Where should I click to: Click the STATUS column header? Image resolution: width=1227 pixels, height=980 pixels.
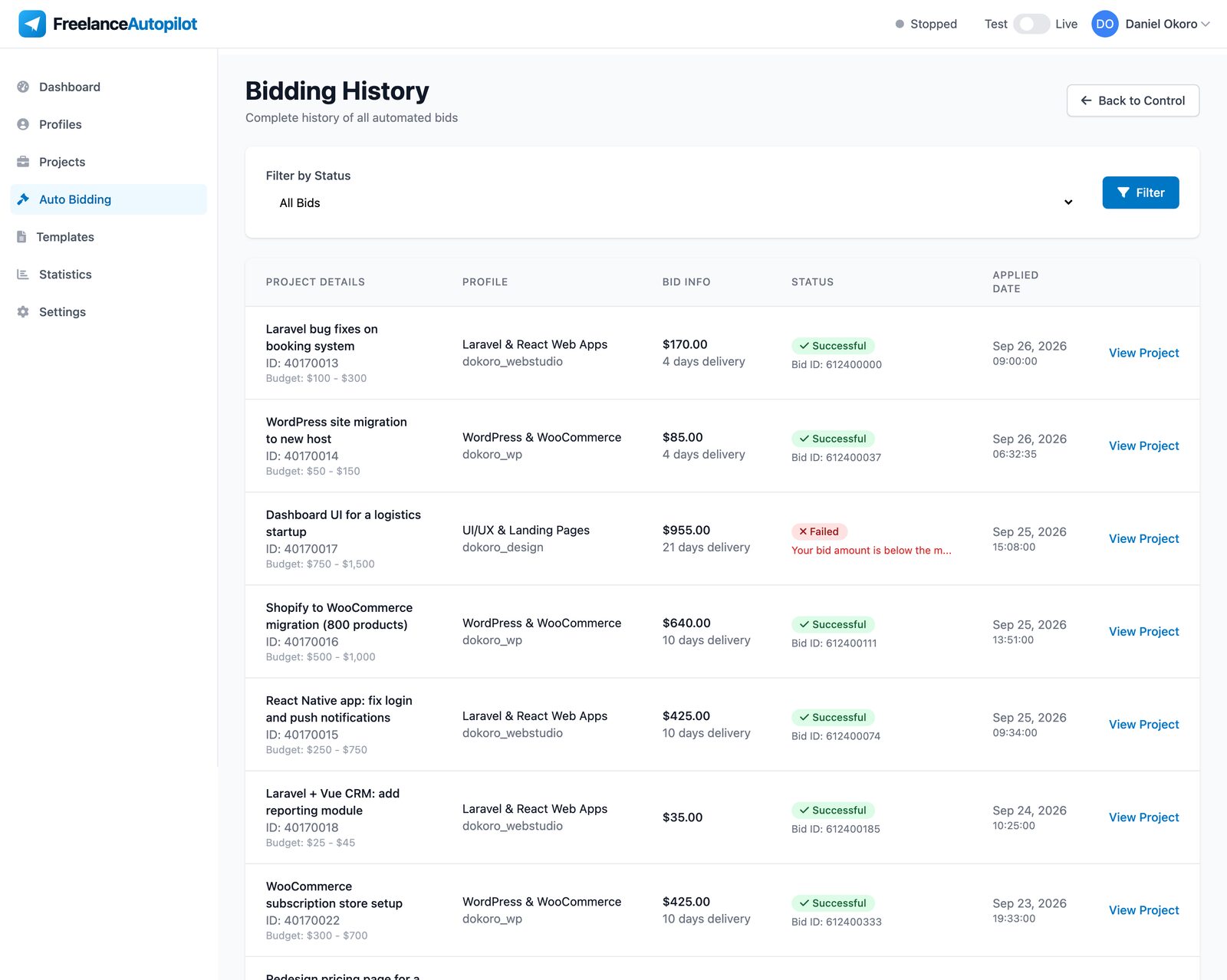[812, 282]
